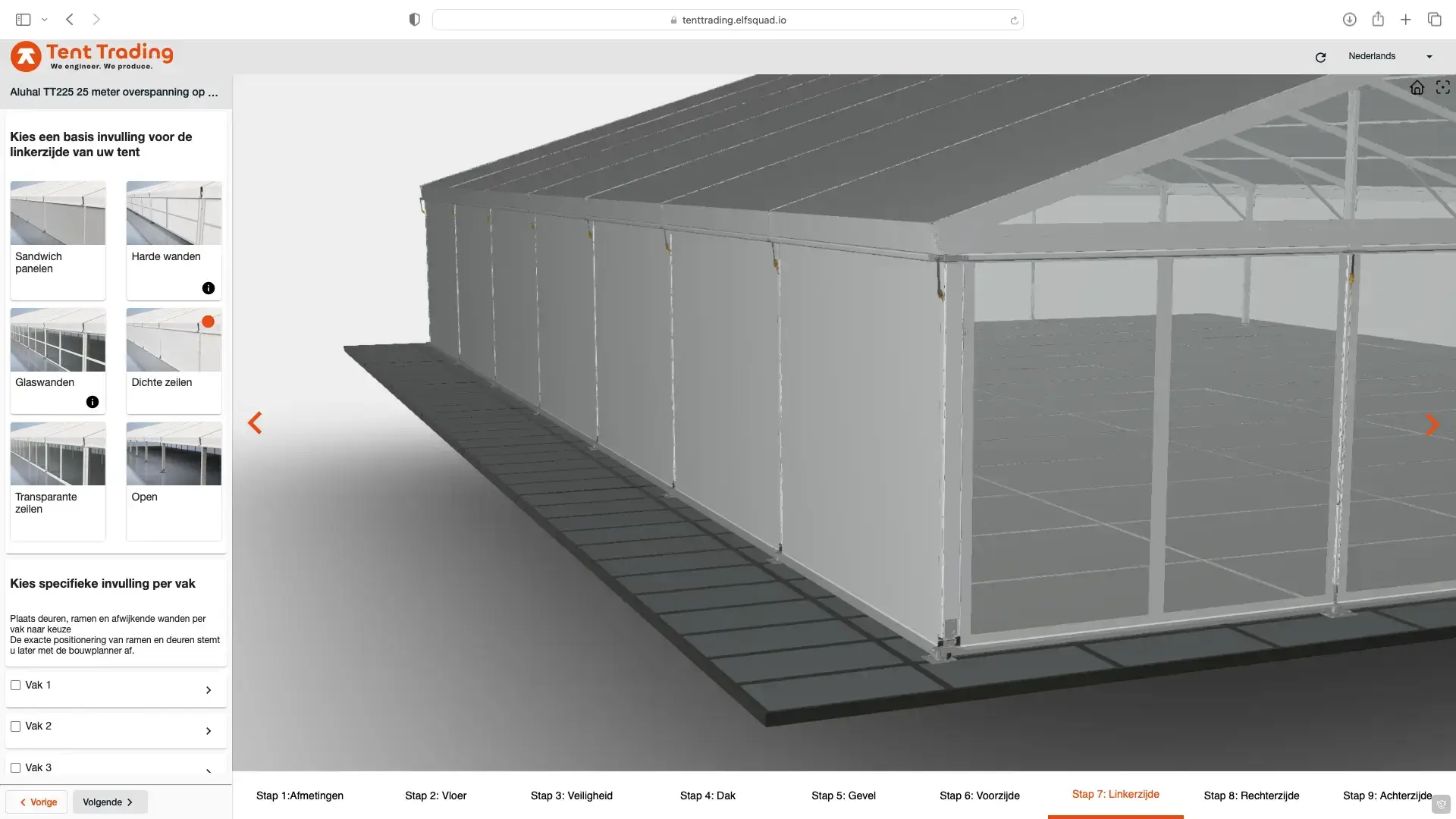This screenshot has height=819, width=1456.
Task: Click heading Kies specifieke invulling per vak
Action: pos(102,583)
